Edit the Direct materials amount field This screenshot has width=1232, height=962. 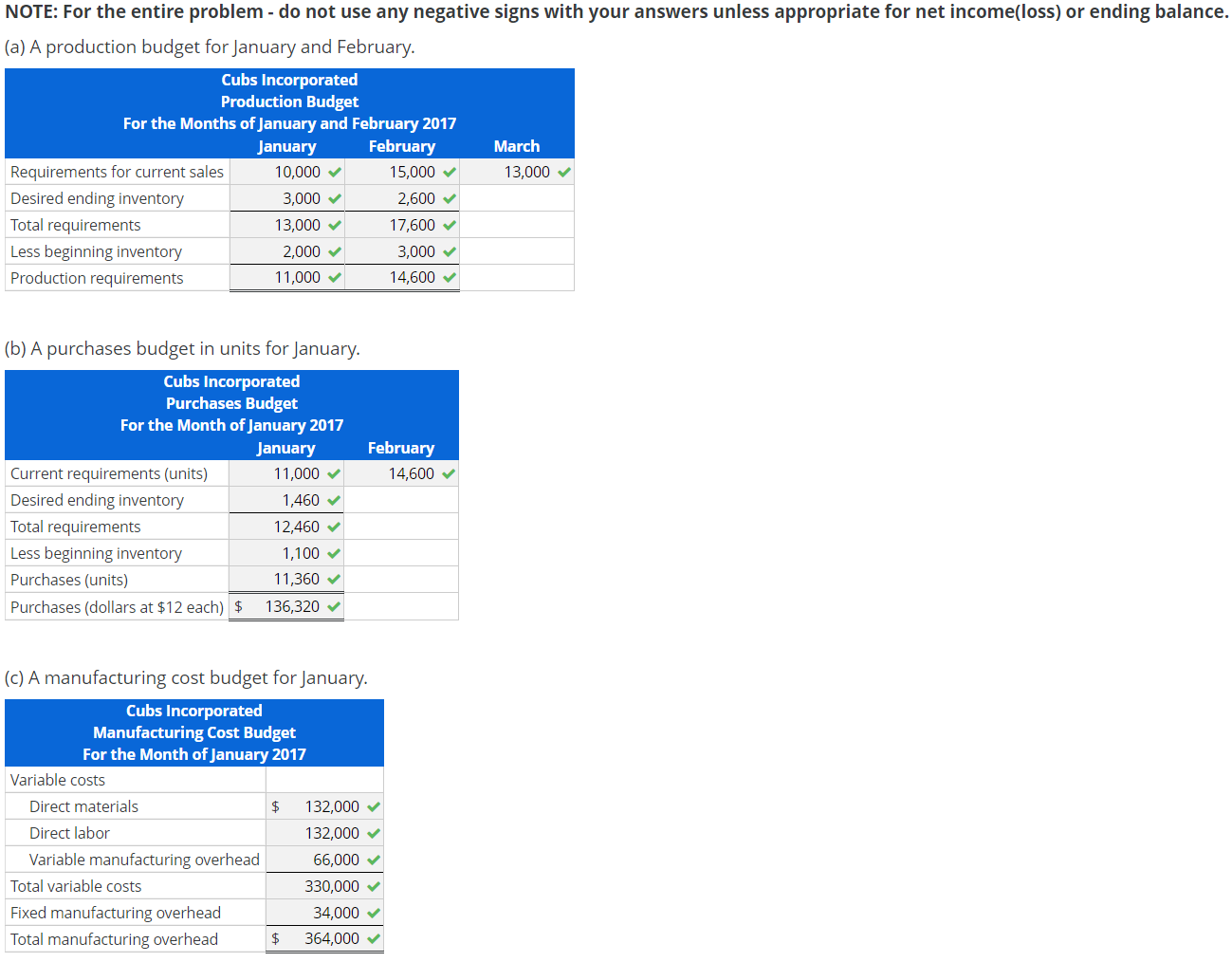pyautogui.click(x=324, y=806)
